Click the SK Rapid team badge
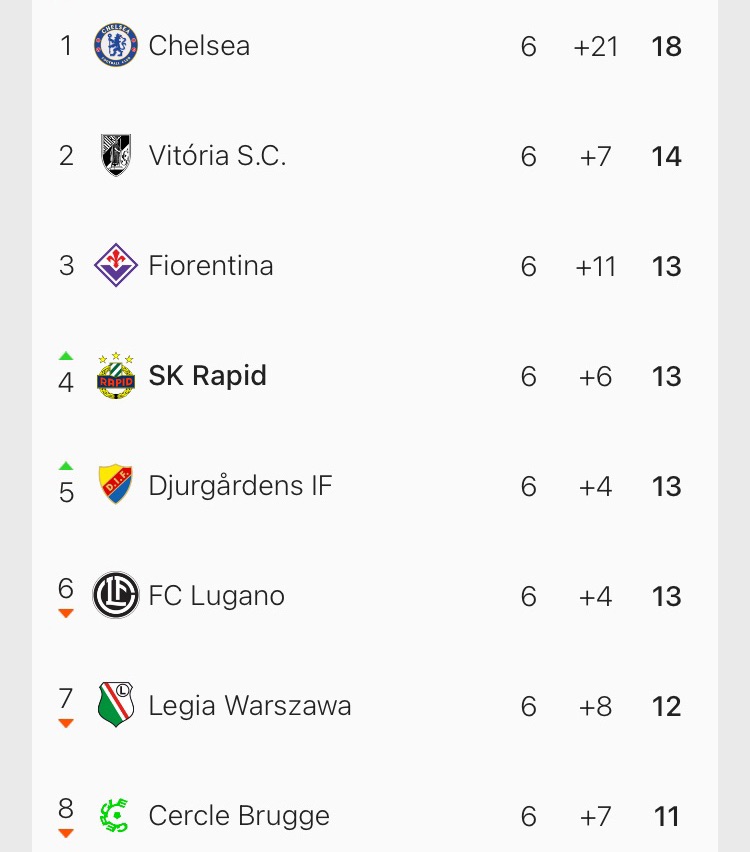This screenshot has height=852, width=750. point(115,376)
